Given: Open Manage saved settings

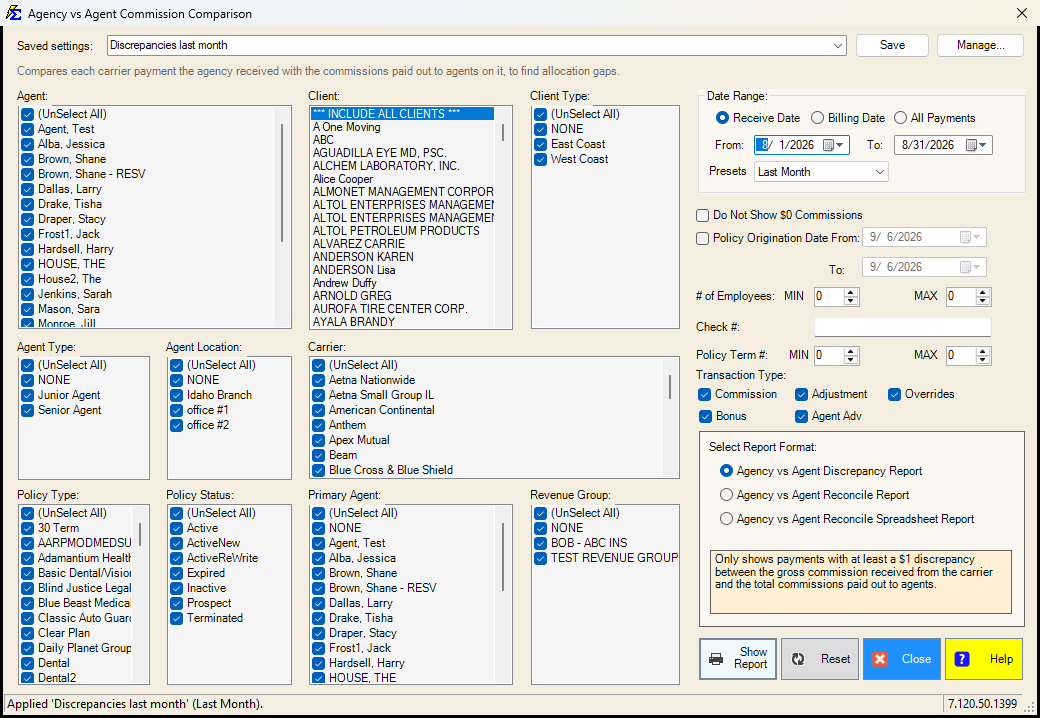Looking at the screenshot, I should (980, 45).
